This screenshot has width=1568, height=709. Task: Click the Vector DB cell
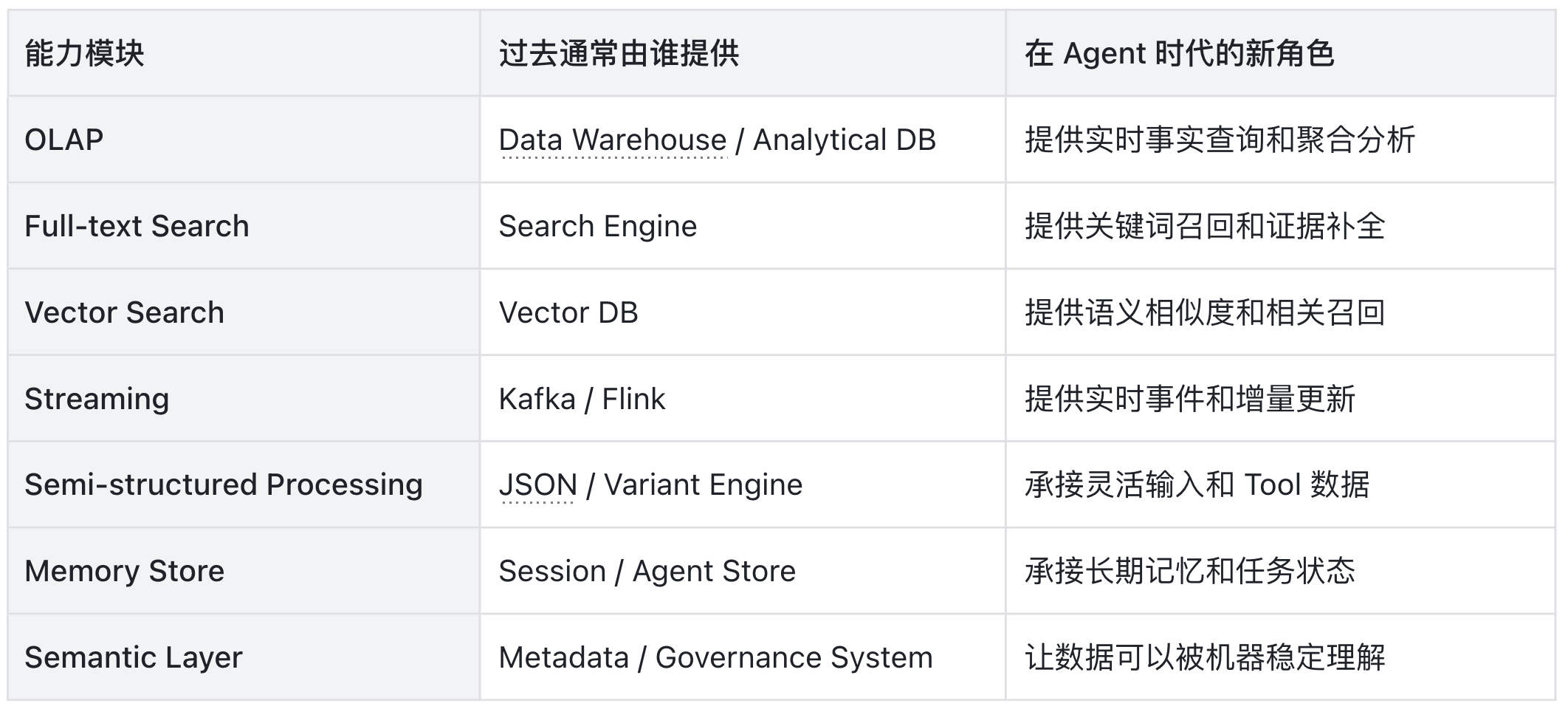(x=743, y=312)
